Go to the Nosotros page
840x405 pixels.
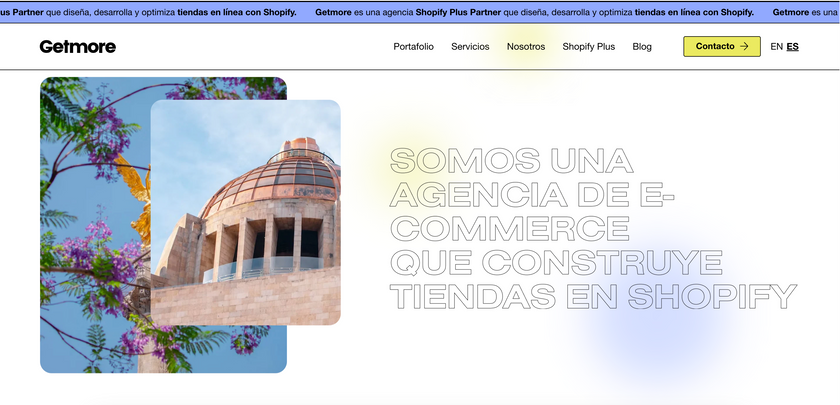click(526, 47)
